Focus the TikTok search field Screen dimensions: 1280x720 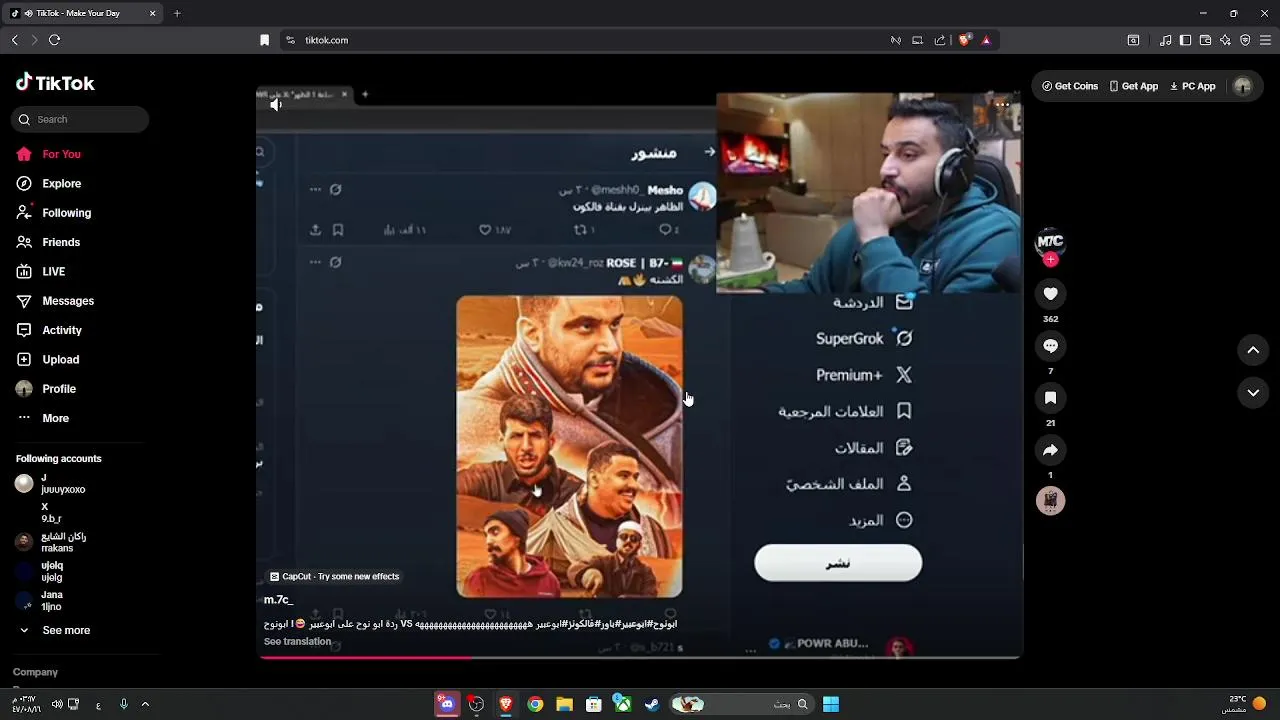(80, 119)
